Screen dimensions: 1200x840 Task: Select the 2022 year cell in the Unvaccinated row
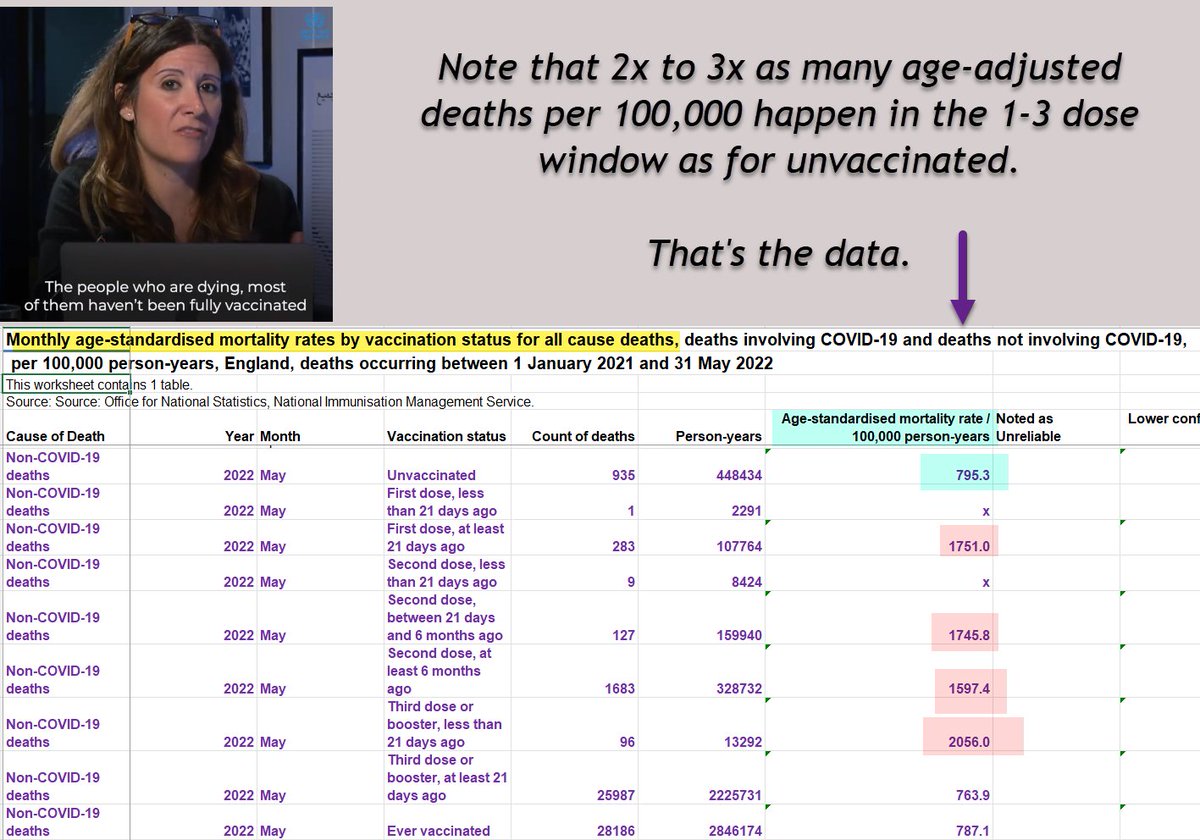tap(239, 475)
